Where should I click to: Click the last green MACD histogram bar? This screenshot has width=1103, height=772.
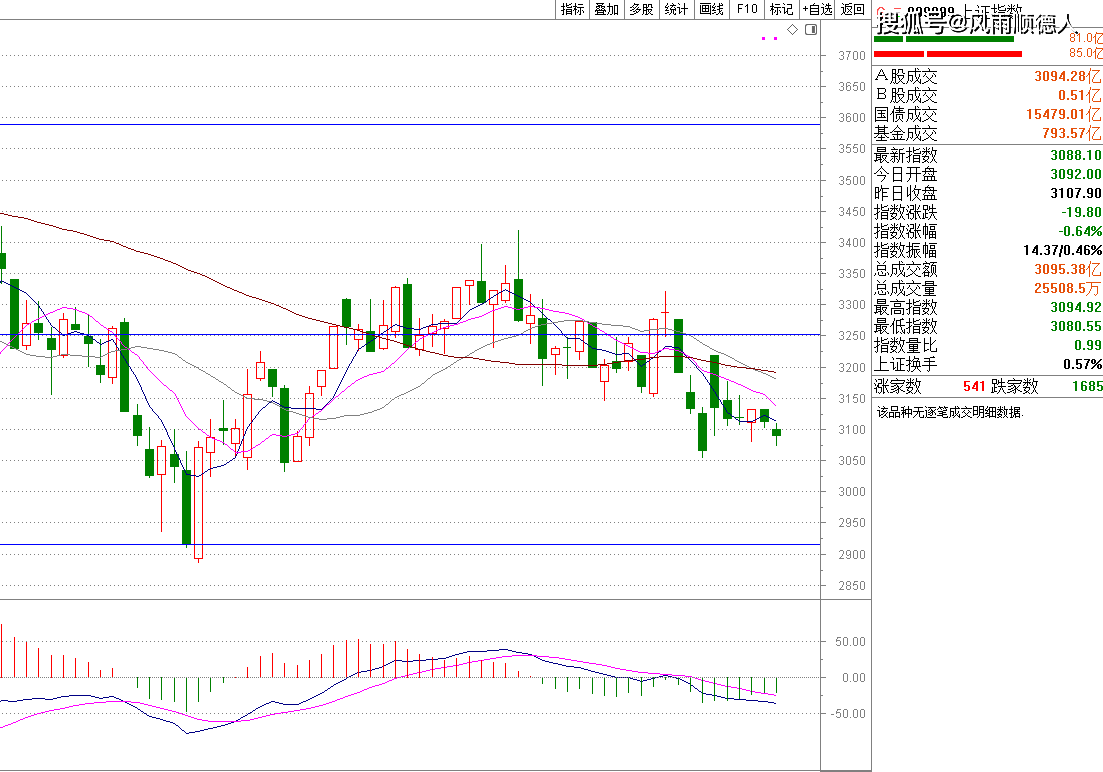[776, 685]
